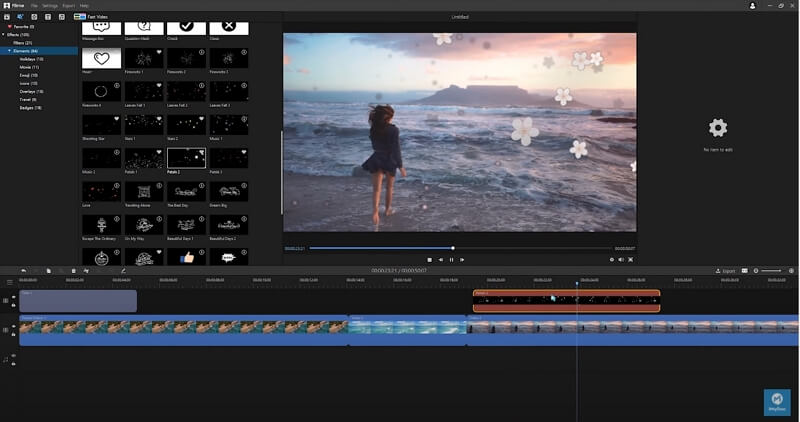The height and width of the screenshot is (422, 800).
Task: Open preview quality settings icon
Action: pos(612,260)
